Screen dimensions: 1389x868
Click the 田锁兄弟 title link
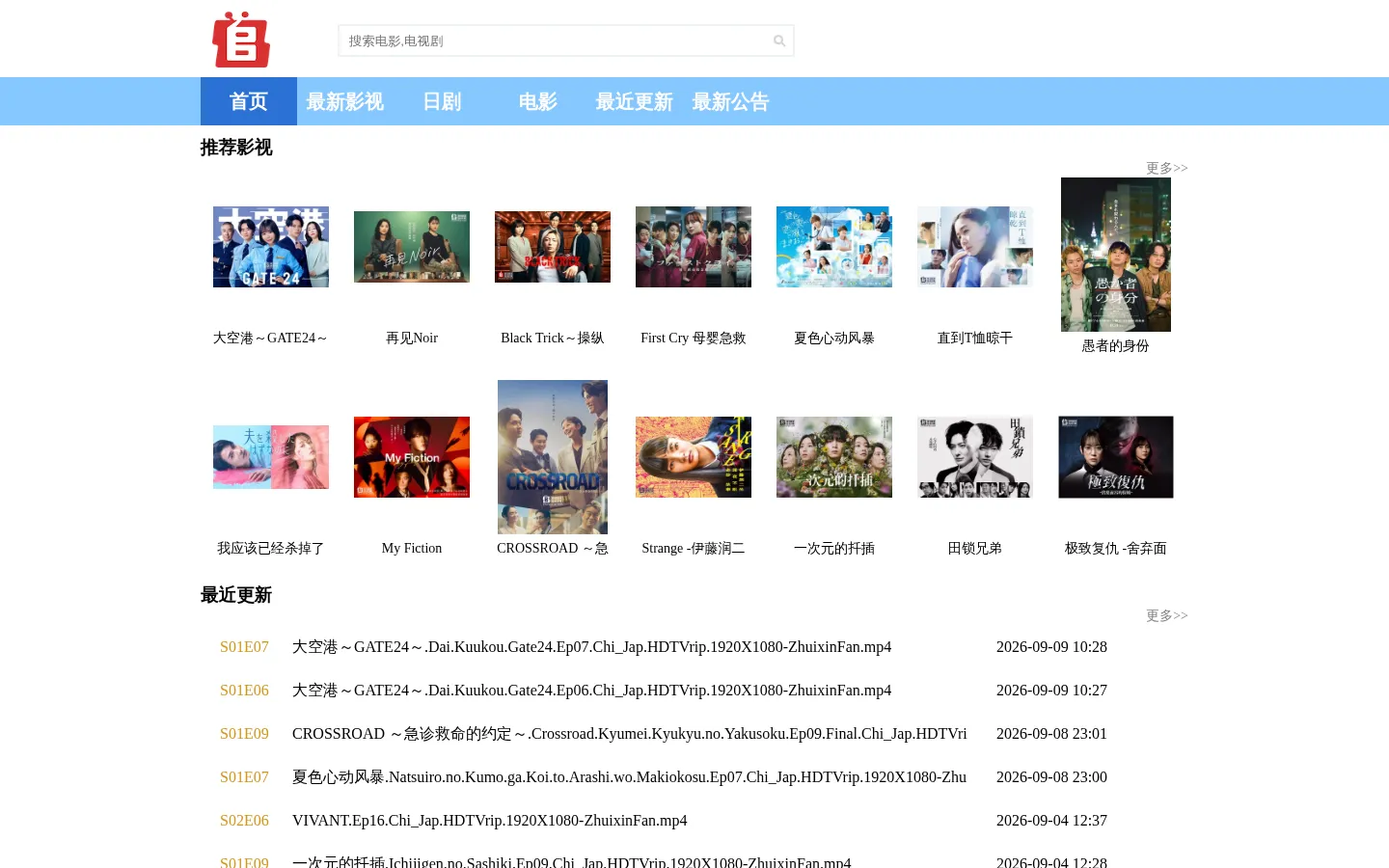[x=975, y=548]
